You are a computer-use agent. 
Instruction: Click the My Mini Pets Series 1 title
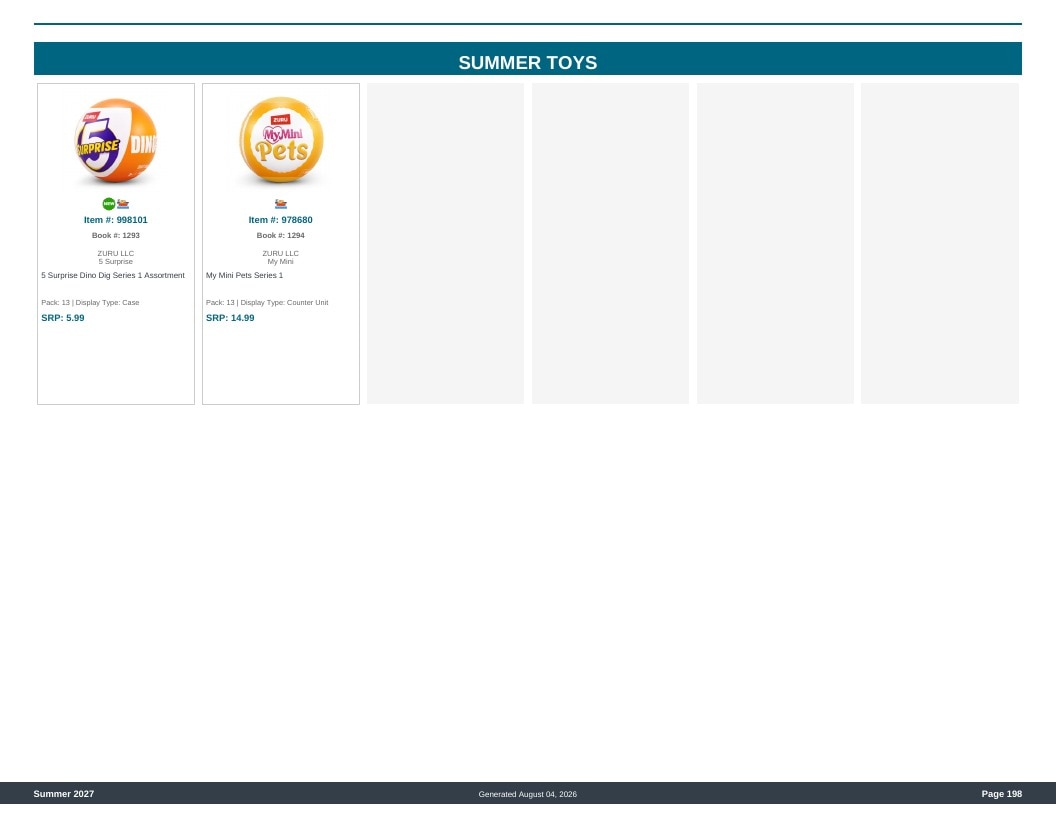pos(244,275)
